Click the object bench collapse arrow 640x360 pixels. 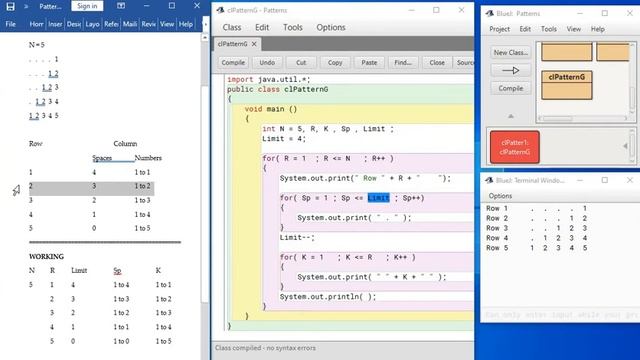625,146
